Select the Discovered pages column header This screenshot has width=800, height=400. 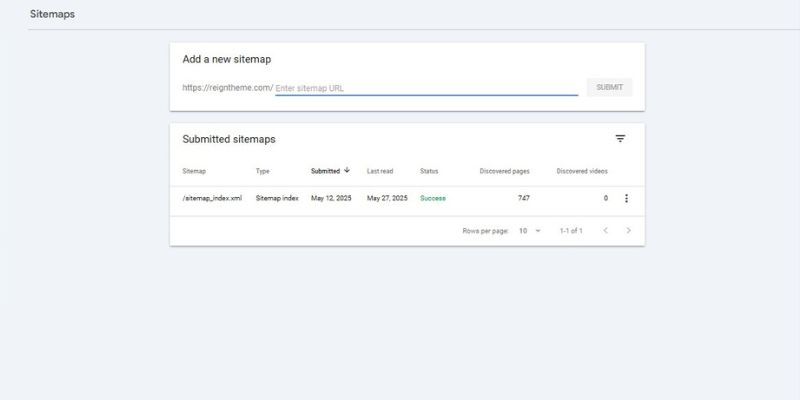[x=504, y=171]
